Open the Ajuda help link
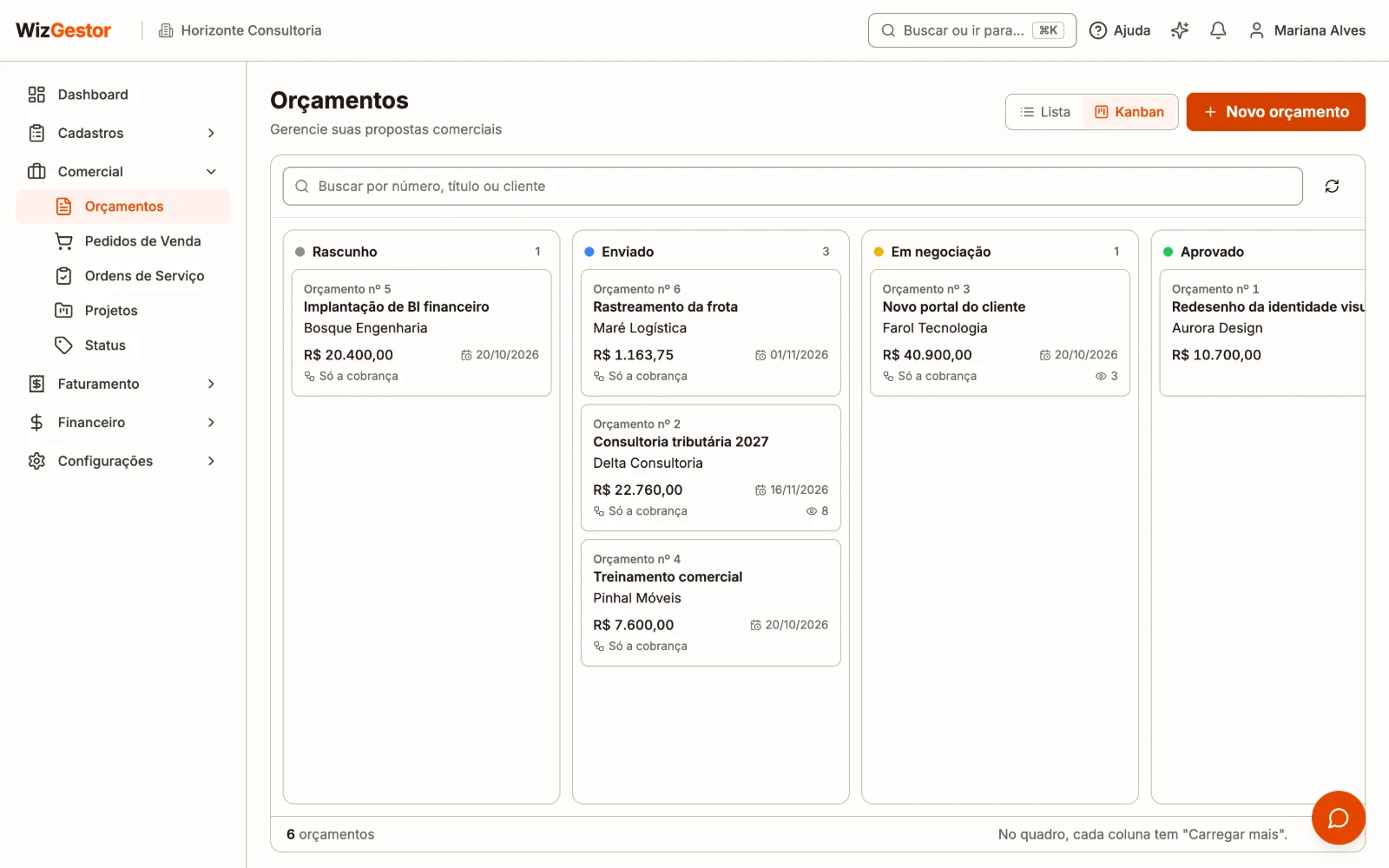 pos(1120,30)
